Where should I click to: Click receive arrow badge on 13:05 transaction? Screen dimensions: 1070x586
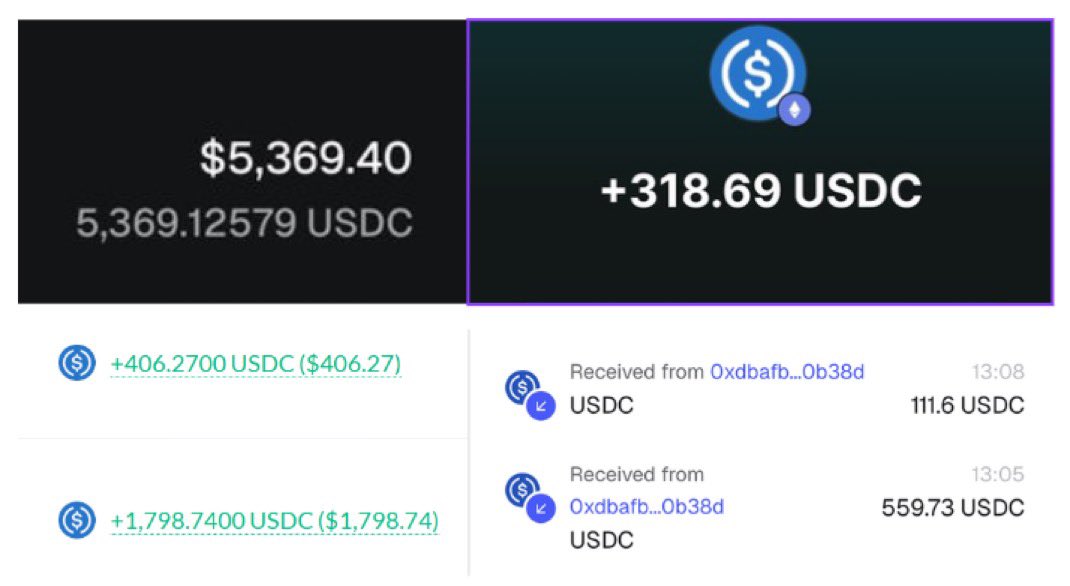pos(540,508)
